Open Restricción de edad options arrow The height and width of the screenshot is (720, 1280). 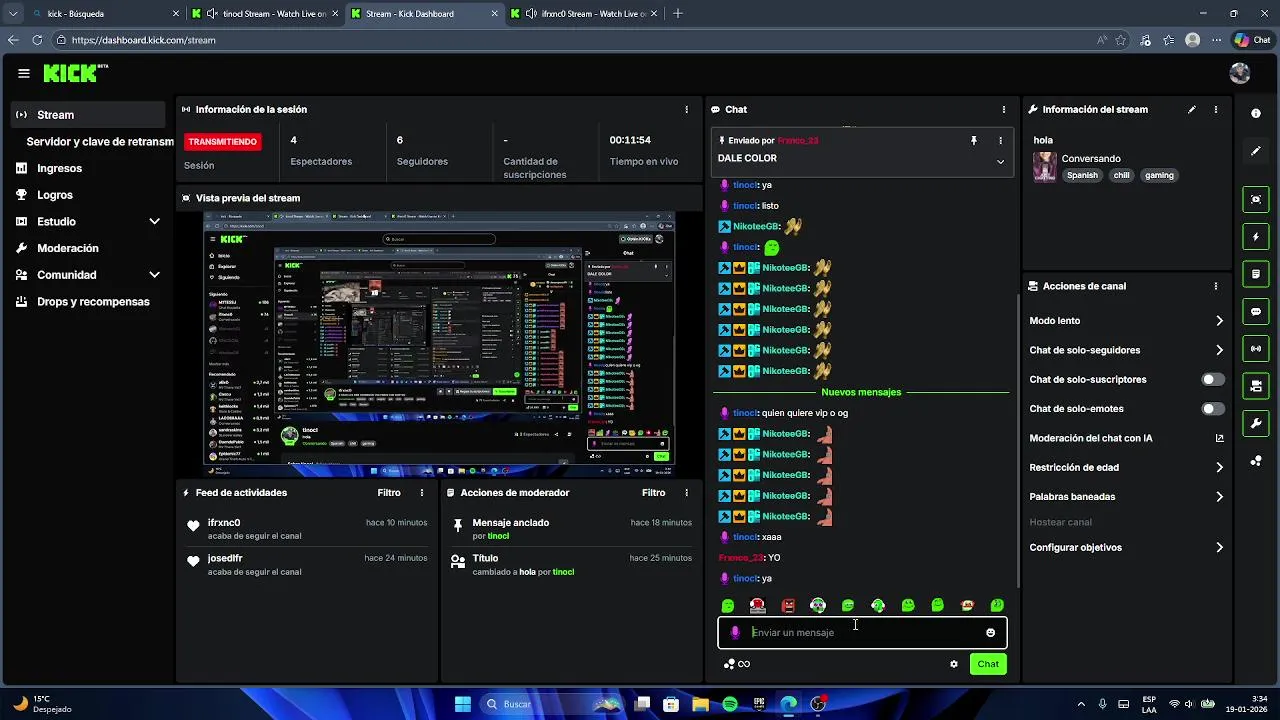click(x=1219, y=467)
